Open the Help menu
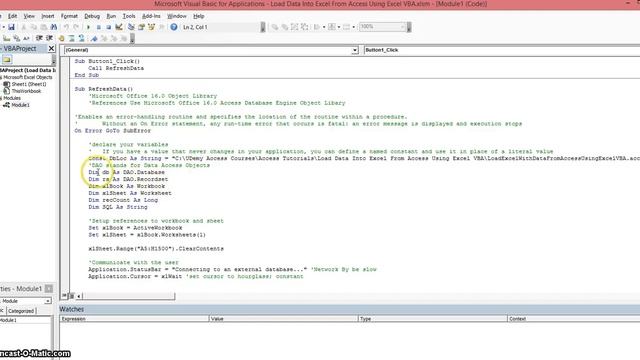Viewport: 640px width, 360px height. pos(199,16)
